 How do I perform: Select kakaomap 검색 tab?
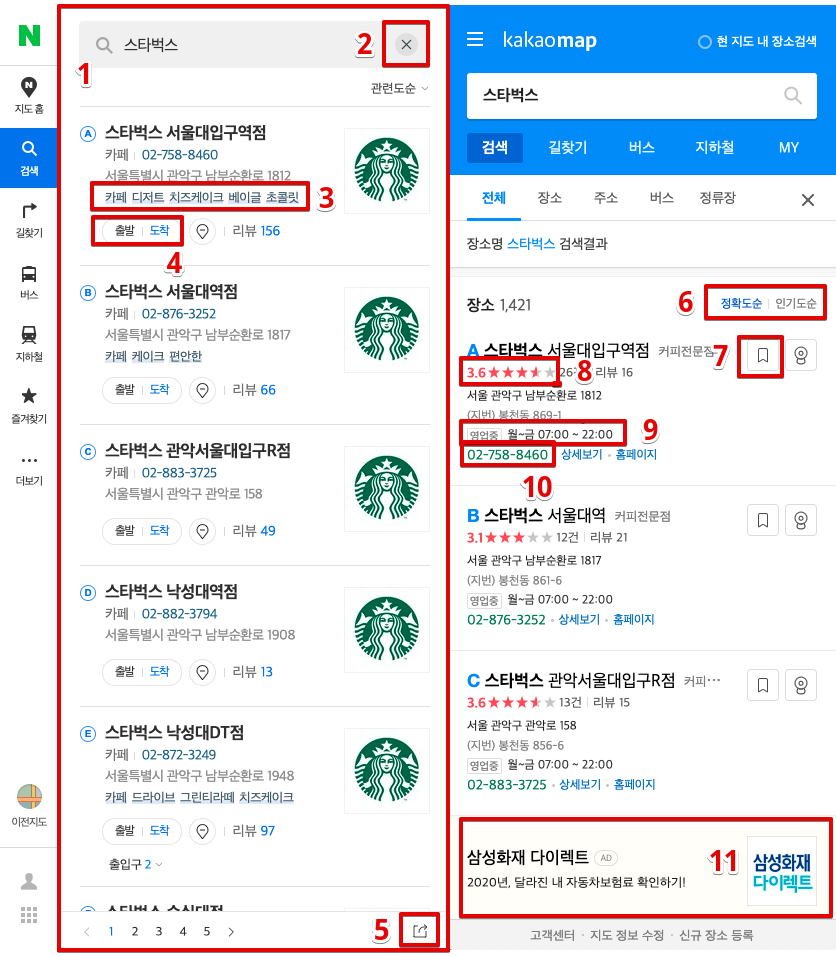(495, 148)
